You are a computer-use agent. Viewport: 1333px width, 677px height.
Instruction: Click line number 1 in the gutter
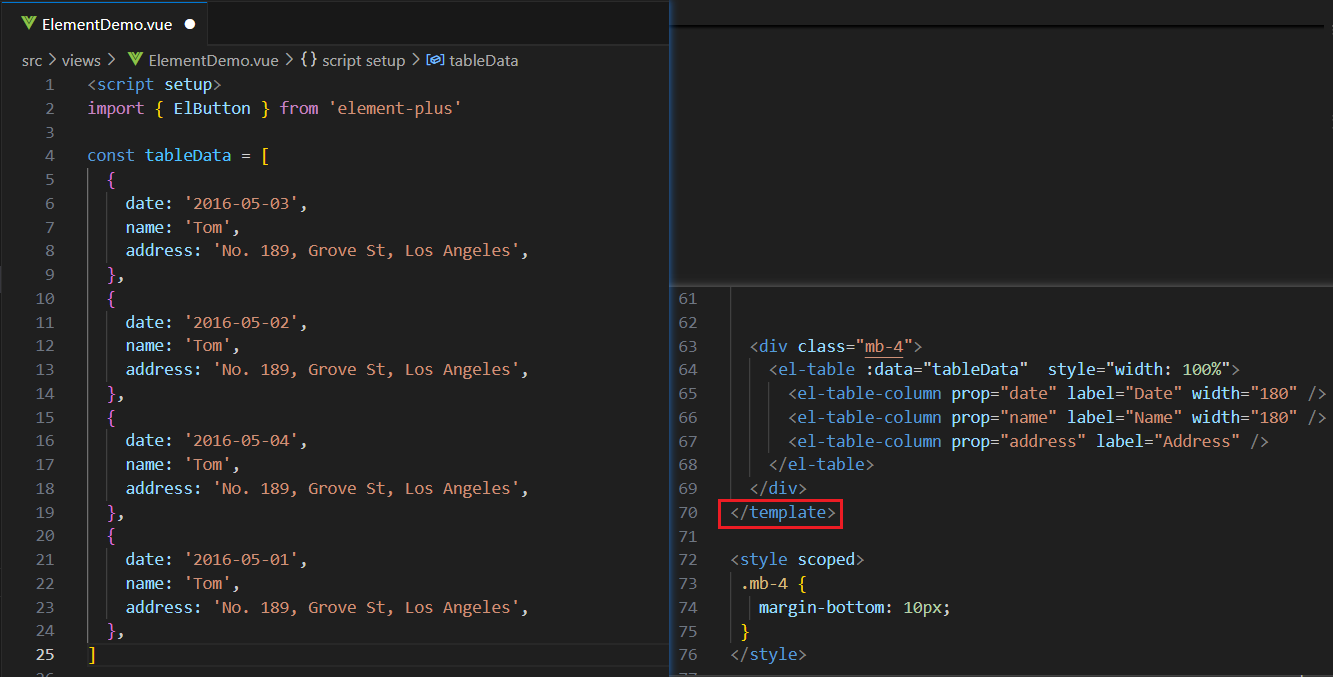pyautogui.click(x=49, y=85)
